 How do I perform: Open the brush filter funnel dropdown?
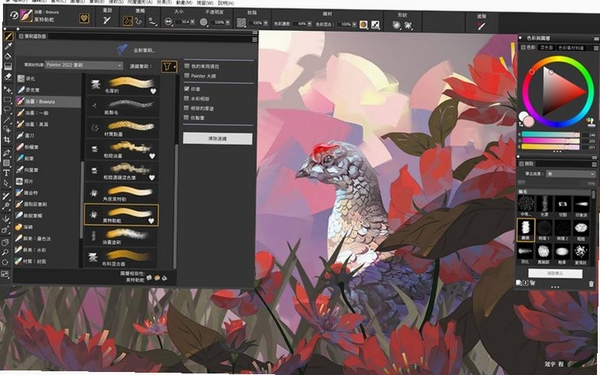[169, 67]
